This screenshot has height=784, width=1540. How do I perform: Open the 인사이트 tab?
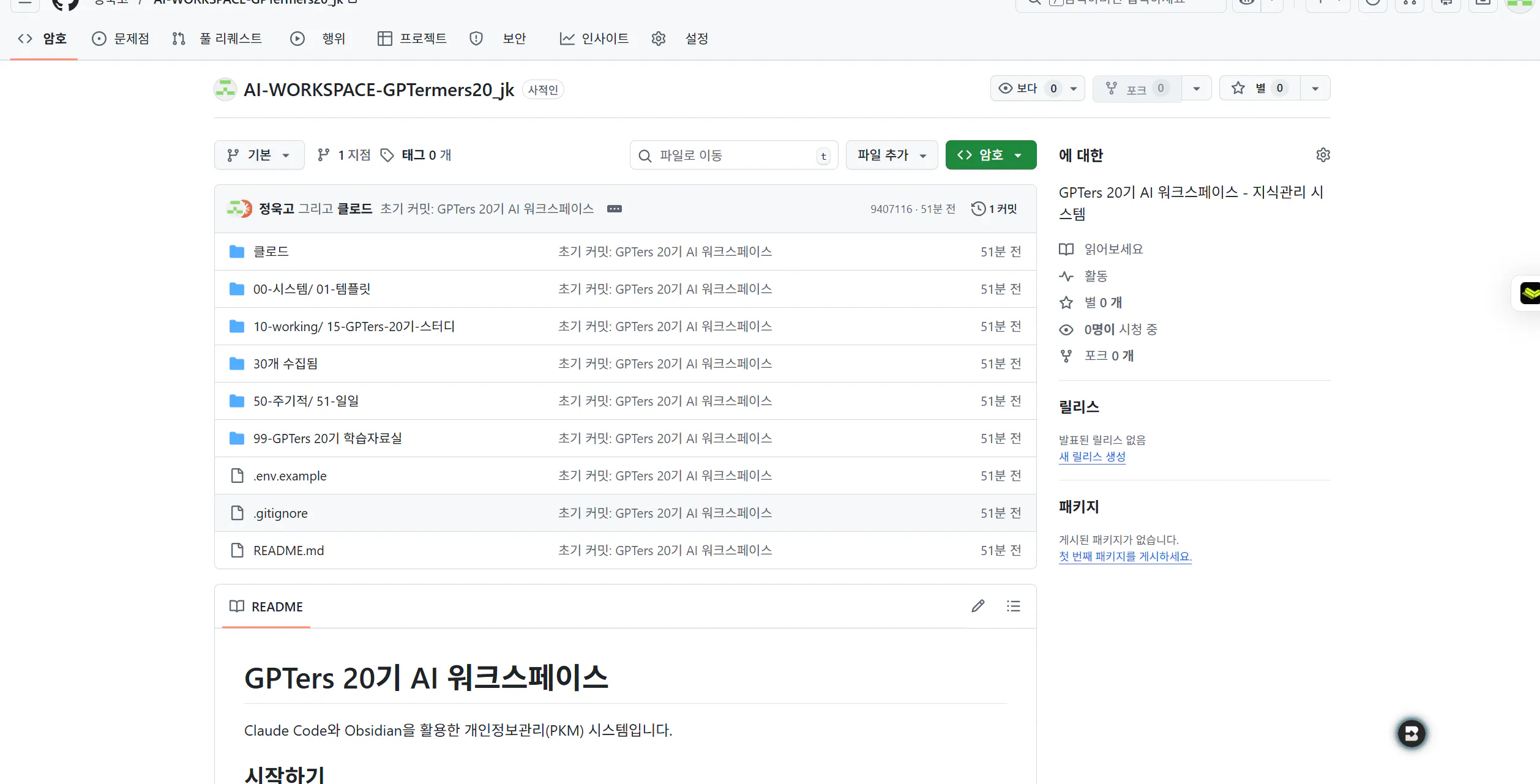(x=594, y=39)
